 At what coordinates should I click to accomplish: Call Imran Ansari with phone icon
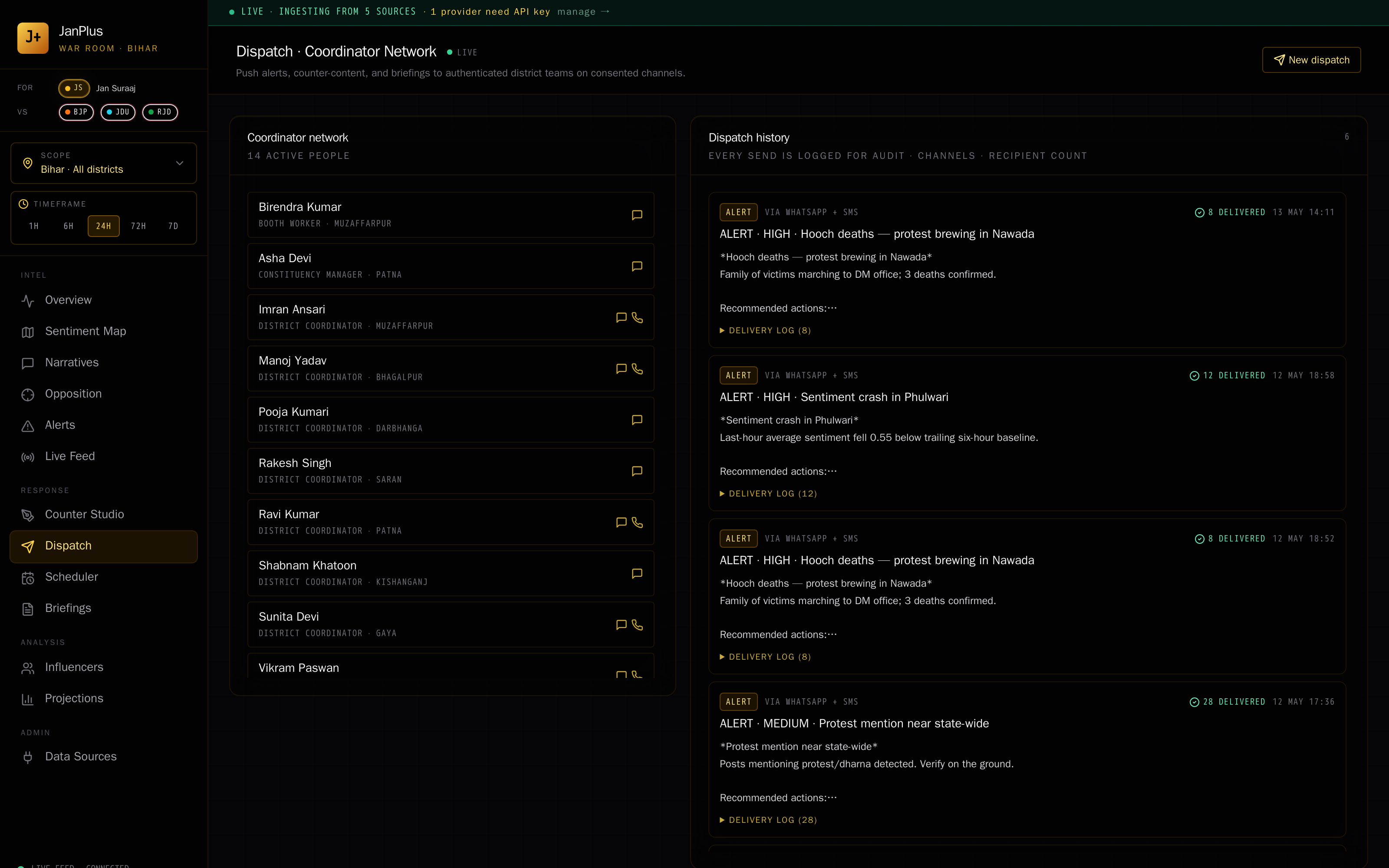pos(637,317)
